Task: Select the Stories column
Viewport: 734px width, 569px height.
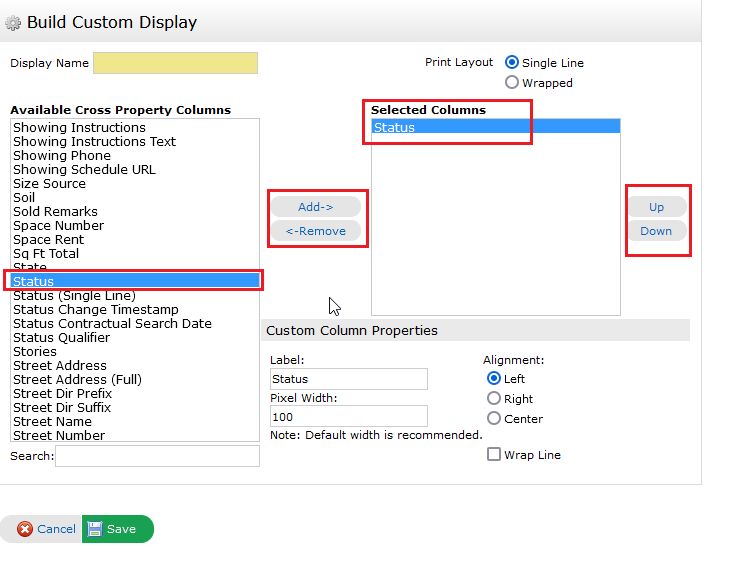Action: (x=135, y=351)
